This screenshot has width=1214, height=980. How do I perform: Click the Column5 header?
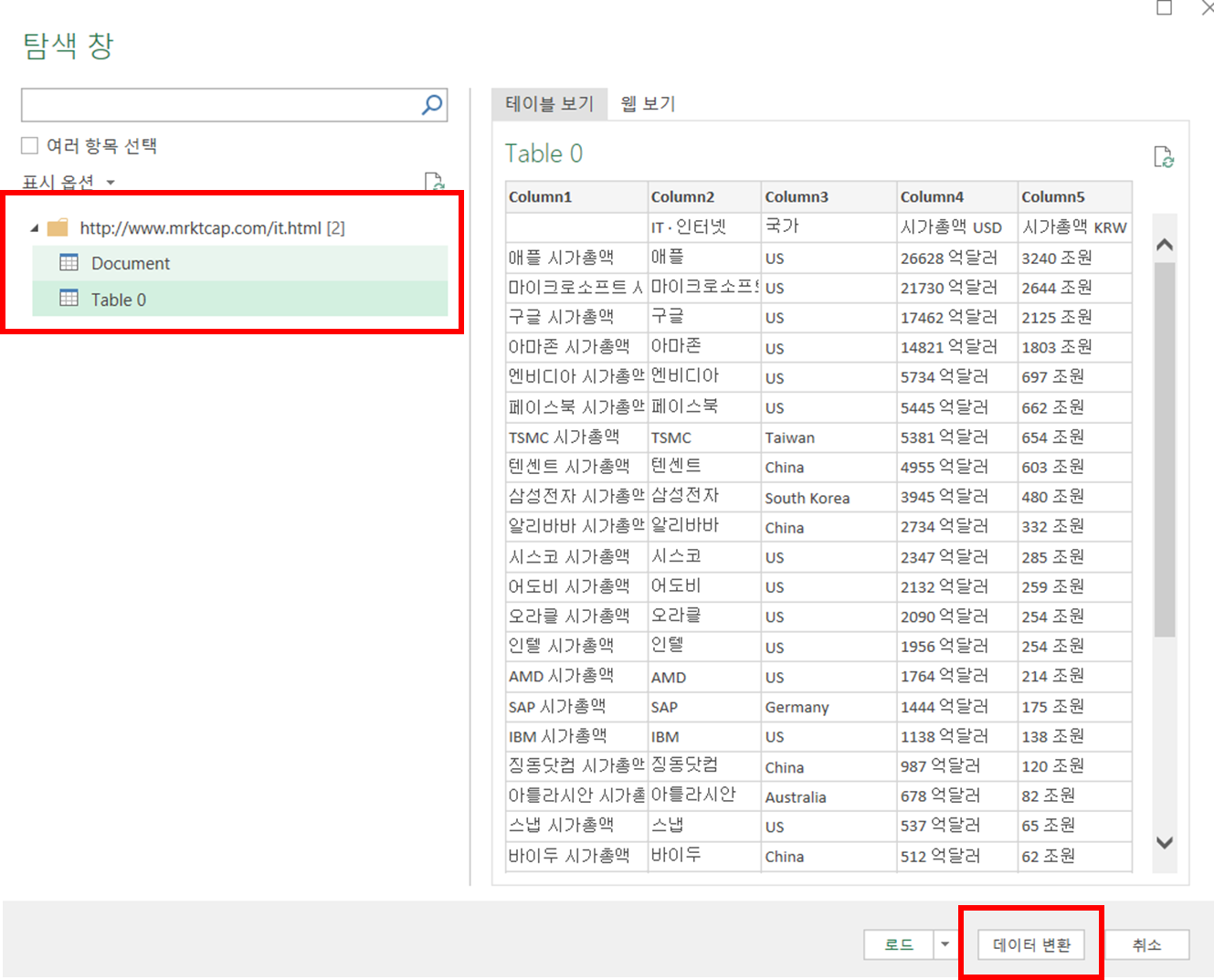click(1075, 196)
